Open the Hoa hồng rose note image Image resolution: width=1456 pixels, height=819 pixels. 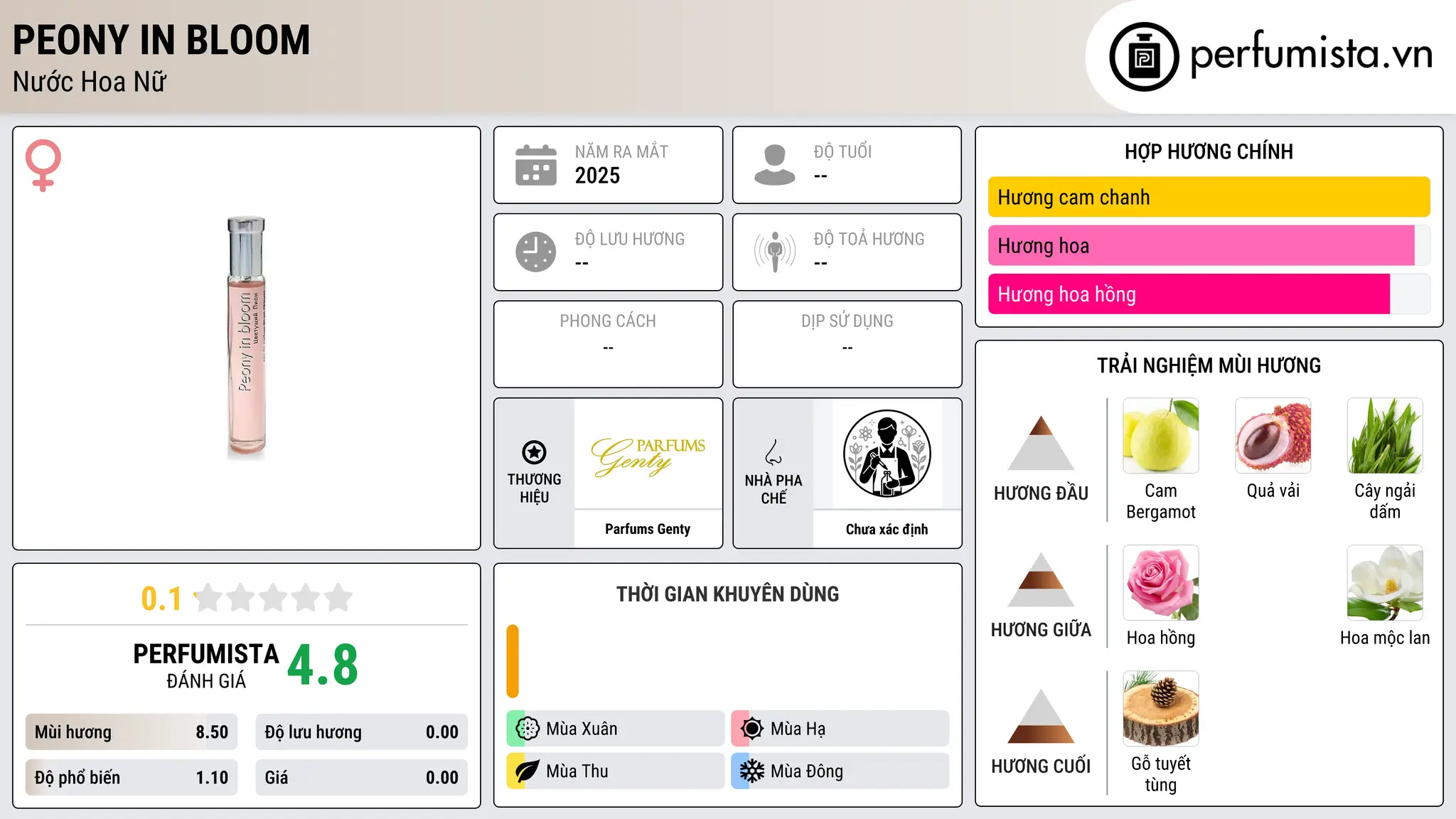coord(1161,583)
